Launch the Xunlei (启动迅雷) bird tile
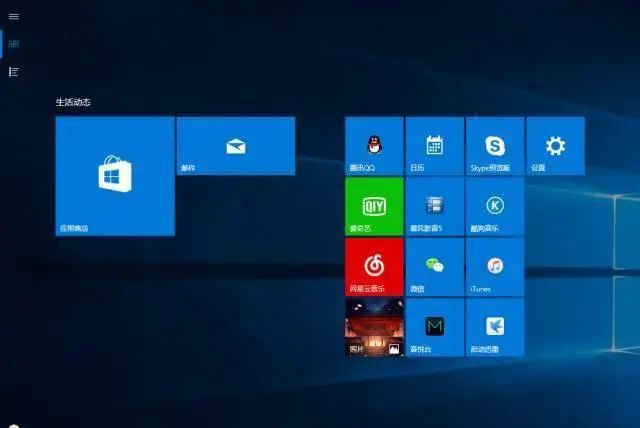 click(495, 327)
